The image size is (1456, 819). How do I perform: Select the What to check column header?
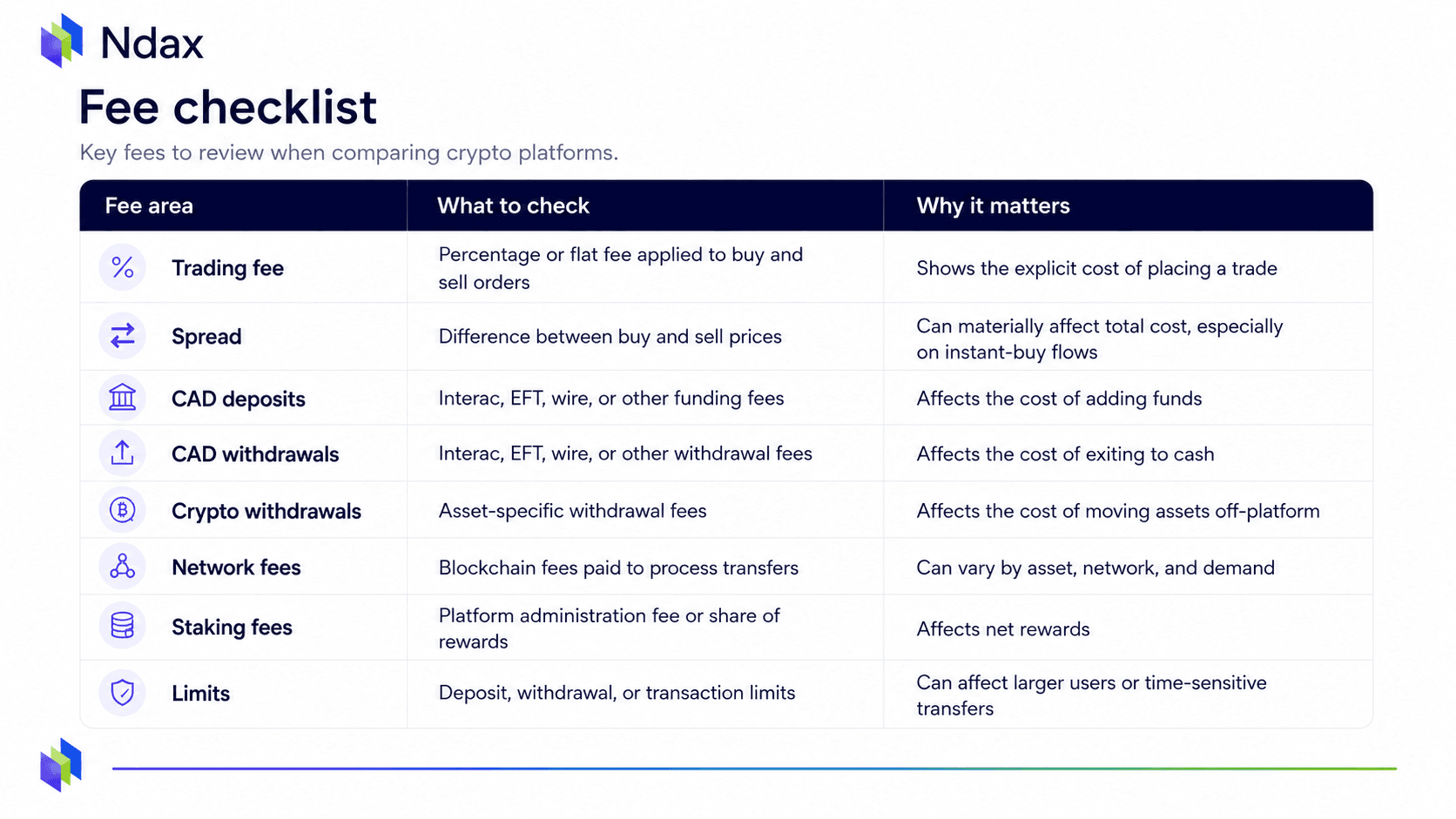(x=513, y=206)
